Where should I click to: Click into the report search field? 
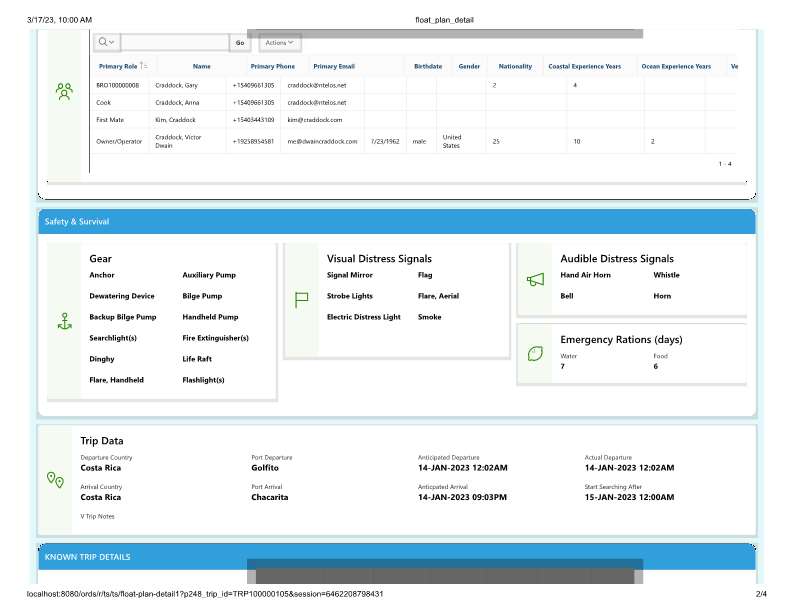pyautogui.click(x=174, y=42)
